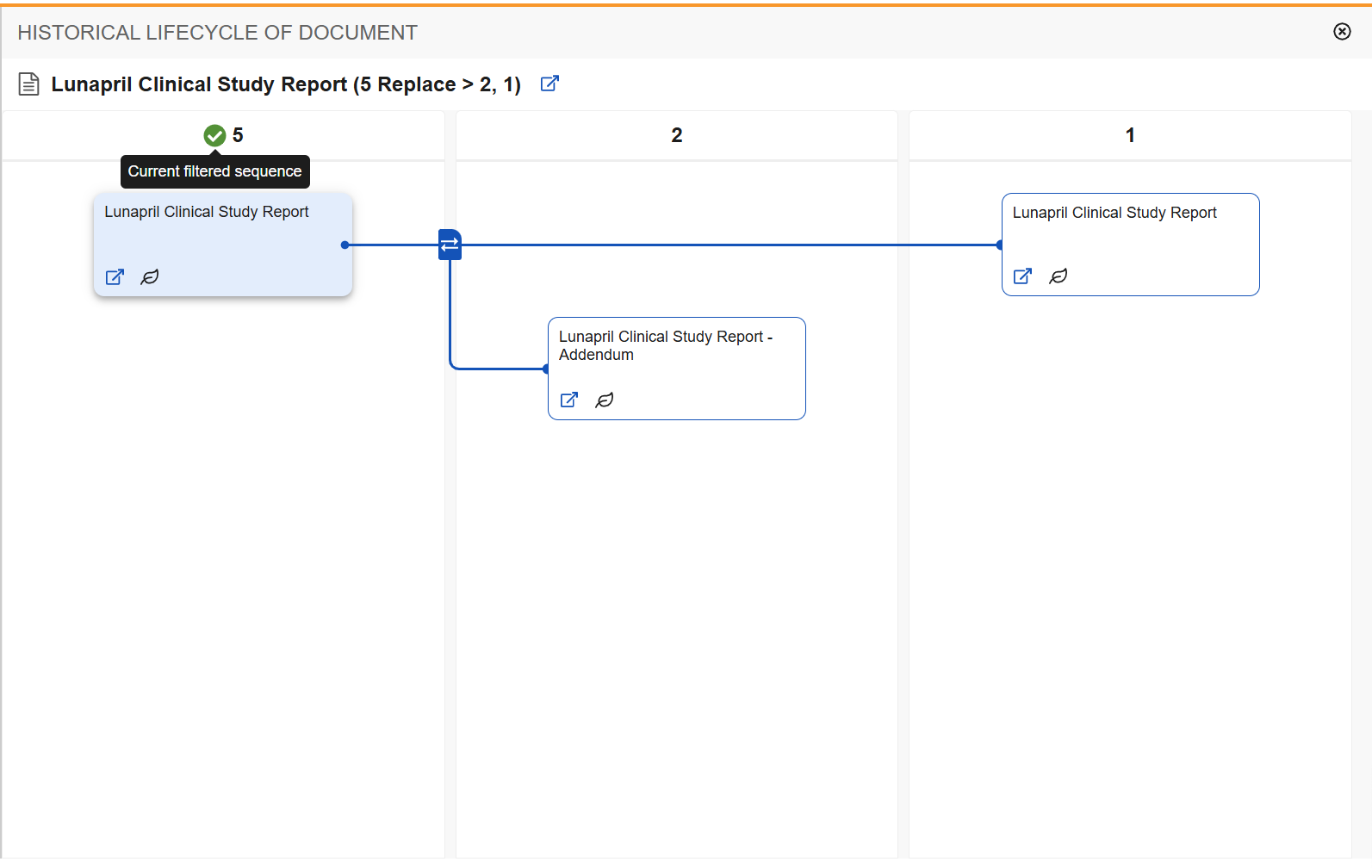Select the highlighted sequence 5 report card
Image resolution: width=1372 pixels, height=868 pixels.
(223, 245)
